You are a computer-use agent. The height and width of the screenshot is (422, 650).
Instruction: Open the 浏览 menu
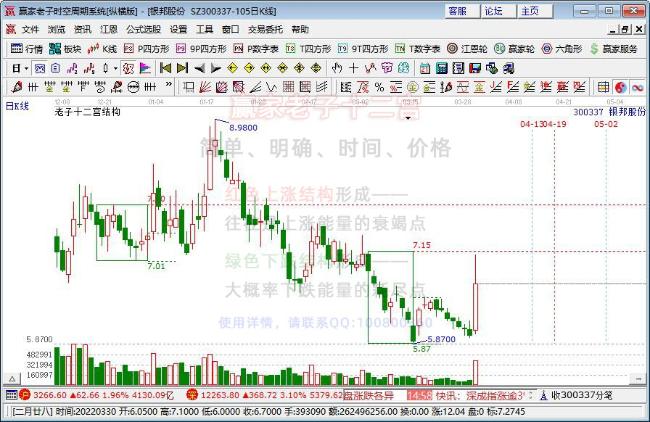coord(56,29)
